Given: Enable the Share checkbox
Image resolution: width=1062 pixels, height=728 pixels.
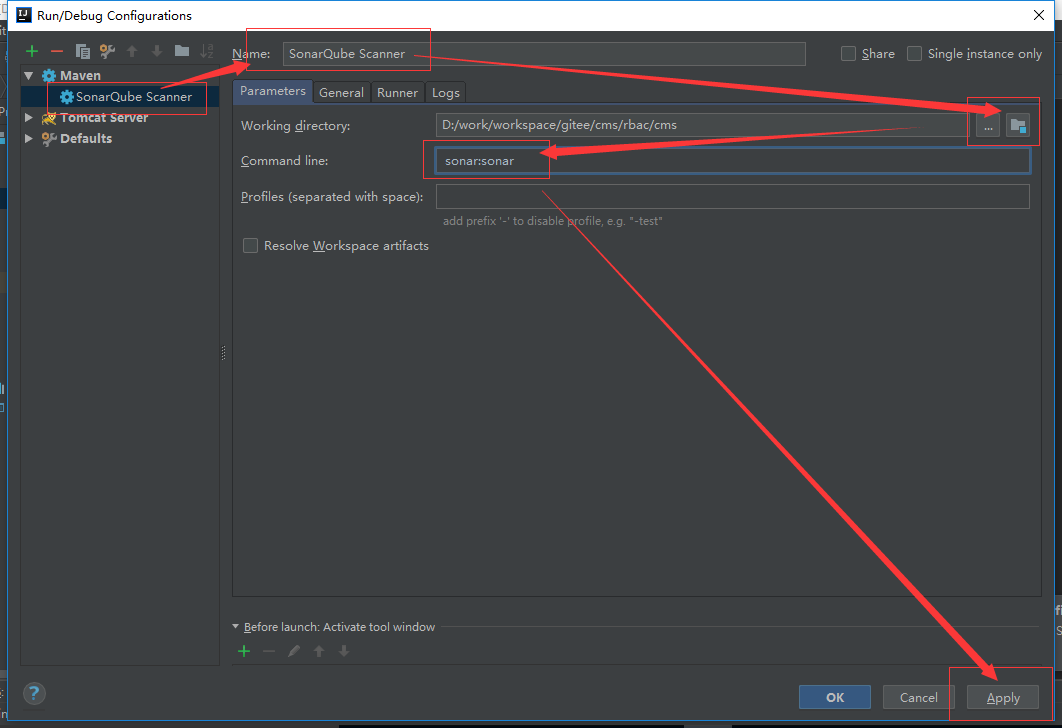Looking at the screenshot, I should (848, 53).
